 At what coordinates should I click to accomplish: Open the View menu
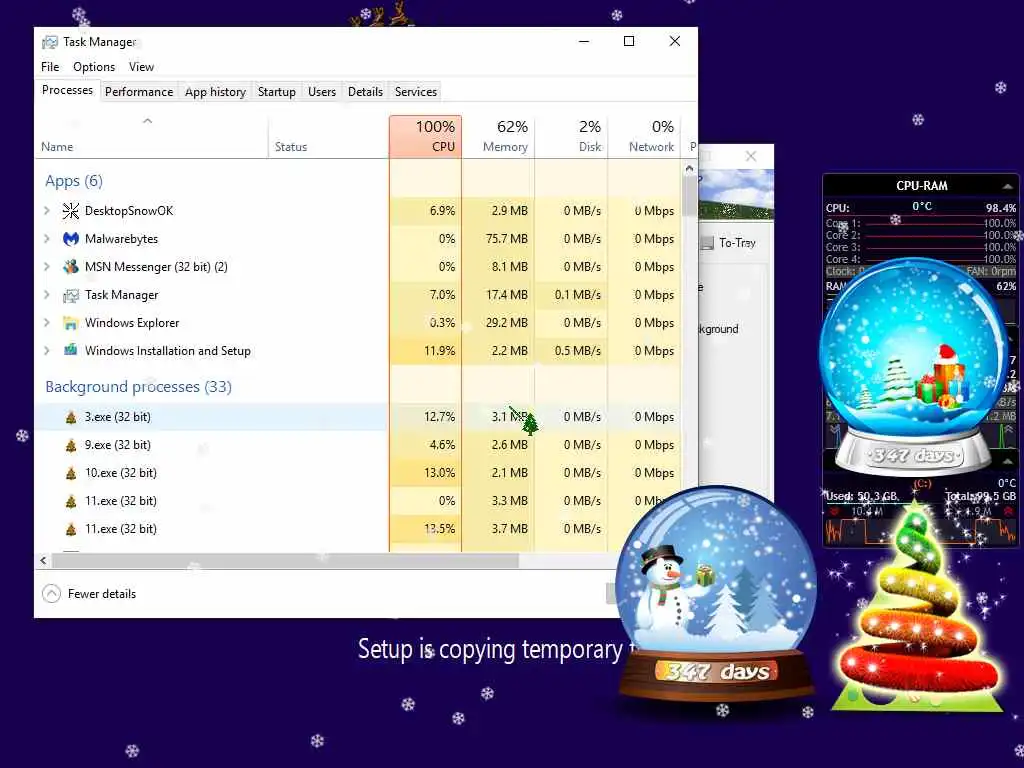(x=141, y=67)
